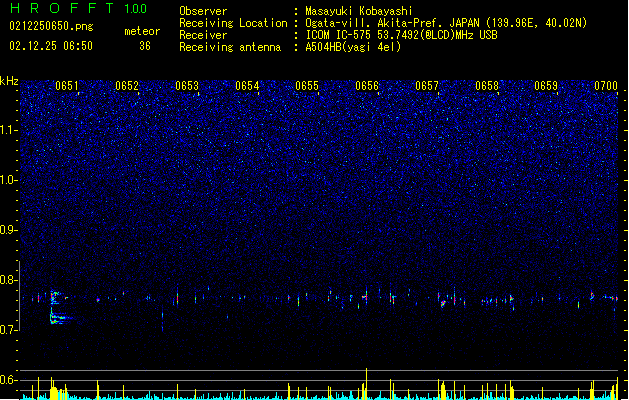Image resolution: width=629 pixels, height=400 pixels.
Task: Click the Observer label
Action: [x=203, y=11]
